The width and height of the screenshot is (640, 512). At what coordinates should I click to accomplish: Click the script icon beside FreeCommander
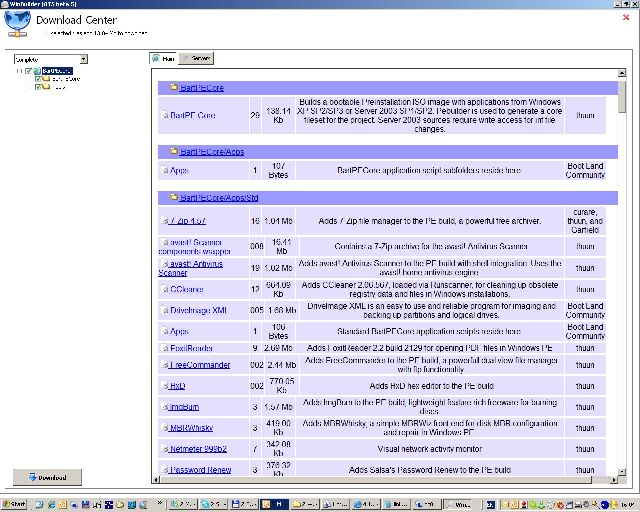165,365
